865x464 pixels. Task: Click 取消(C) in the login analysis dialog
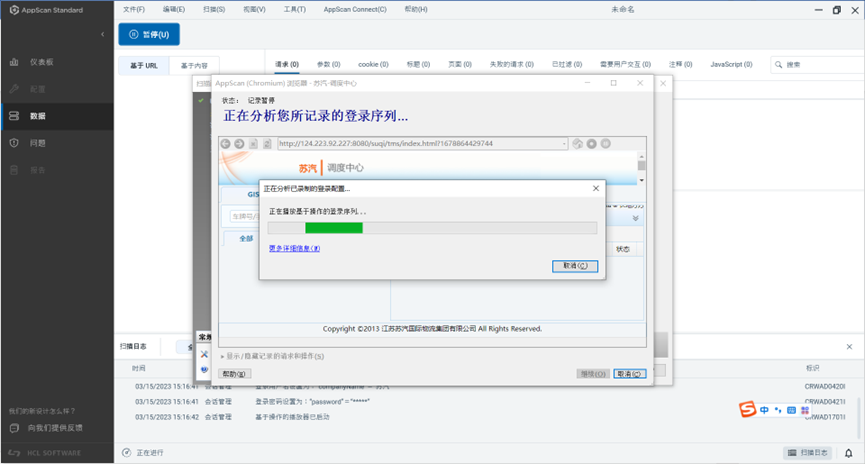[x=575, y=266]
